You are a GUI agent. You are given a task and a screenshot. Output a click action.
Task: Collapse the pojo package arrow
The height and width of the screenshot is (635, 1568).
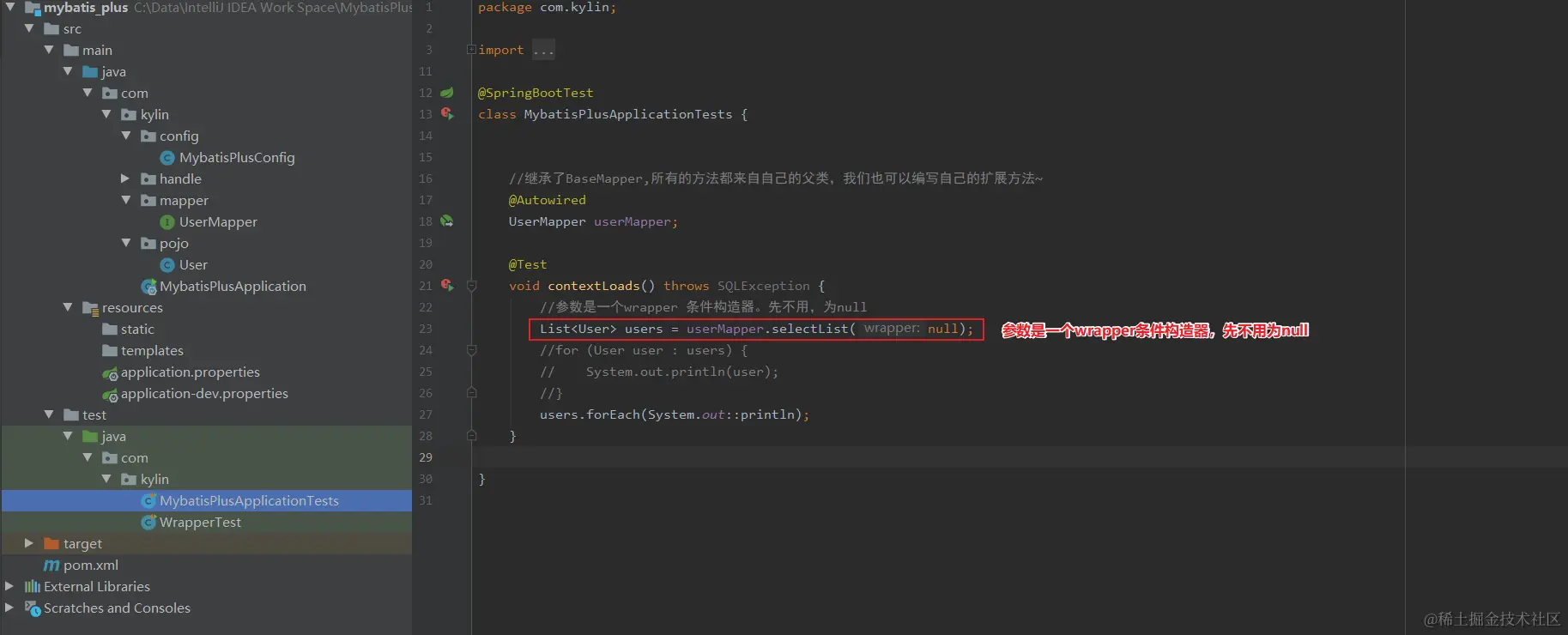click(126, 243)
